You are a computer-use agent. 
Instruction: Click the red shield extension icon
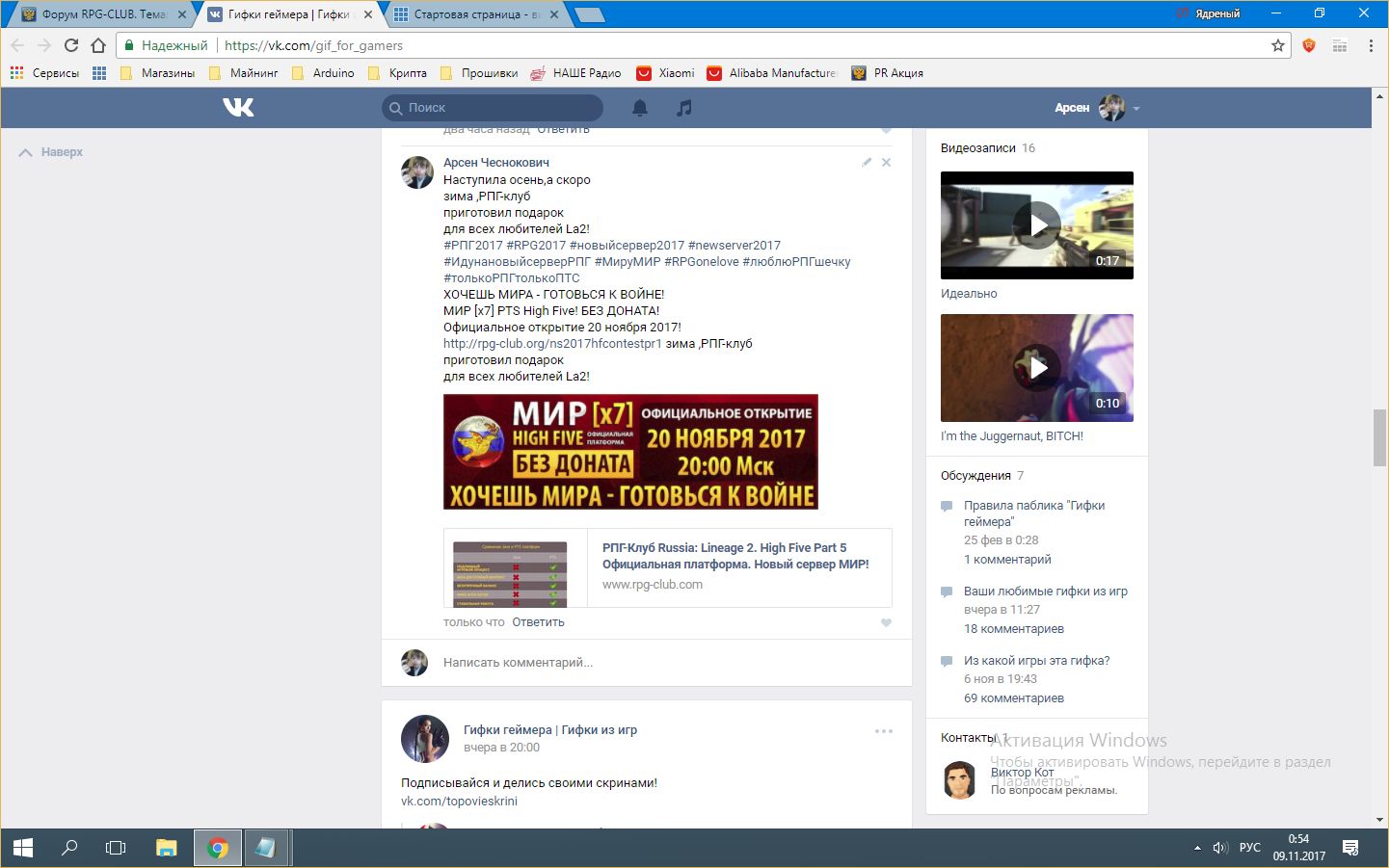[x=1309, y=45]
